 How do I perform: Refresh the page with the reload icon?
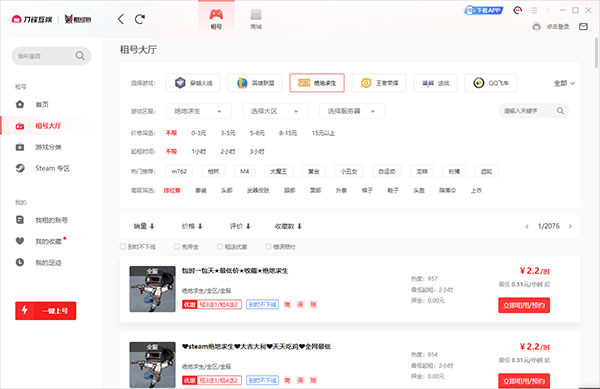click(140, 19)
